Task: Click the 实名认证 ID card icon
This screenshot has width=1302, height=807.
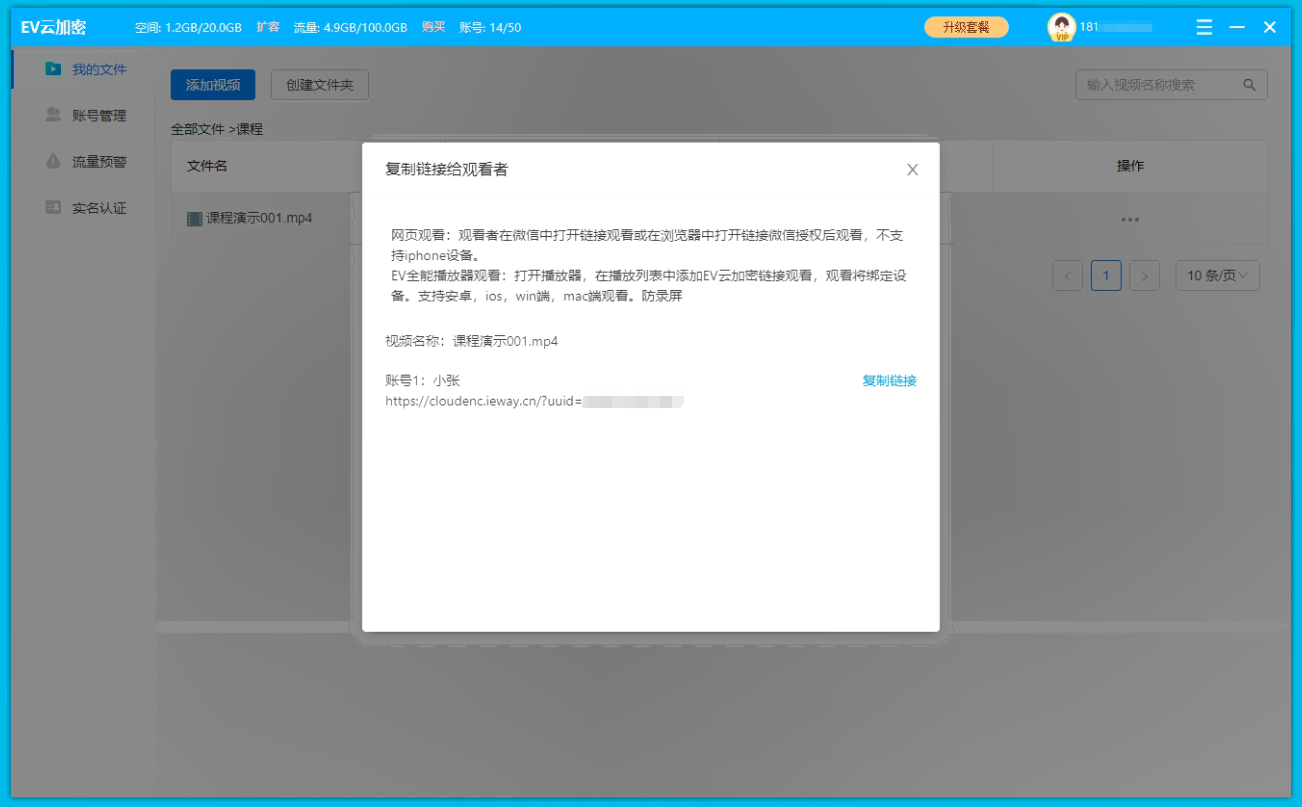Action: click(53, 207)
